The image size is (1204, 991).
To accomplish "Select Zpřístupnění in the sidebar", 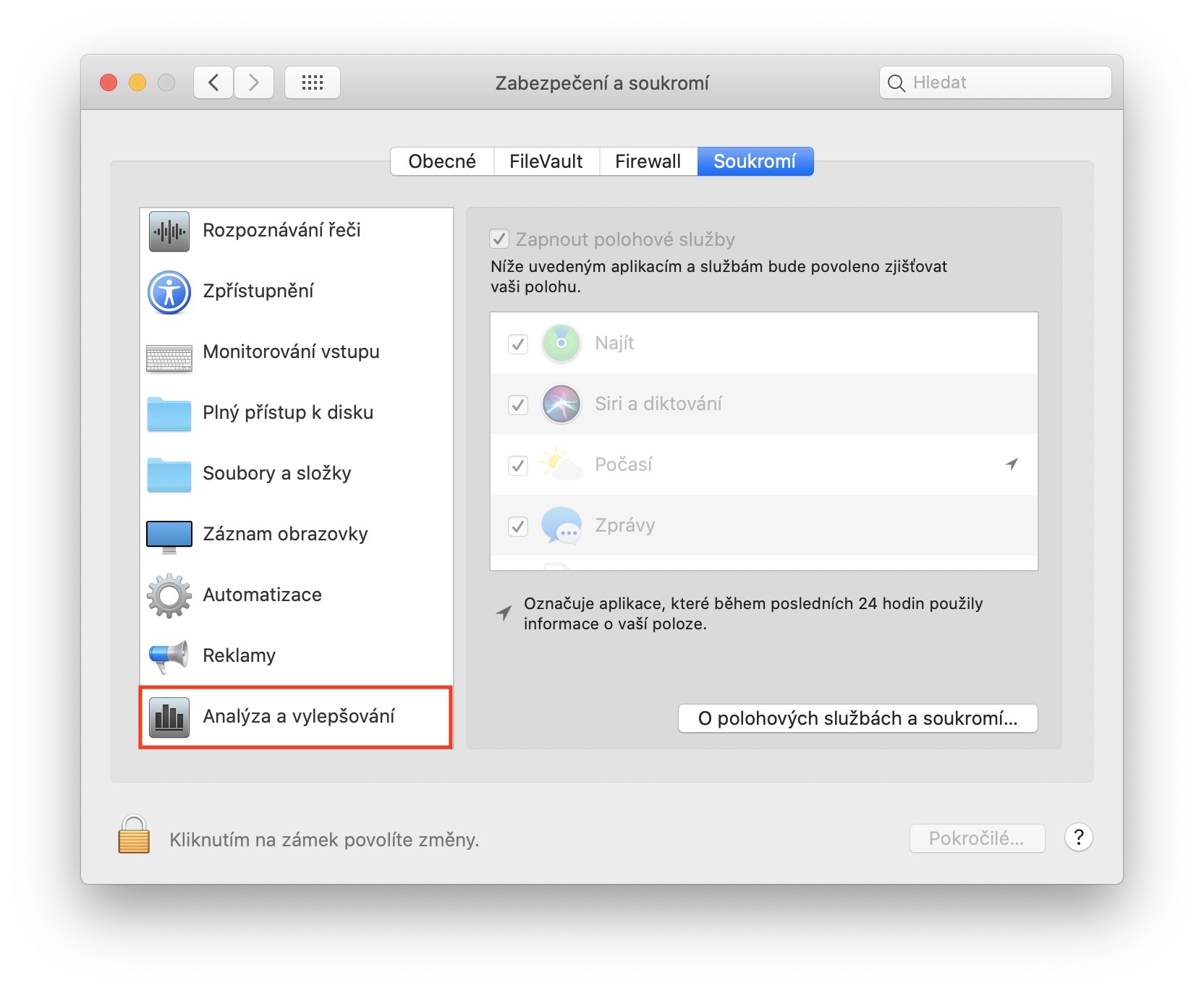I will pyautogui.click(x=297, y=292).
